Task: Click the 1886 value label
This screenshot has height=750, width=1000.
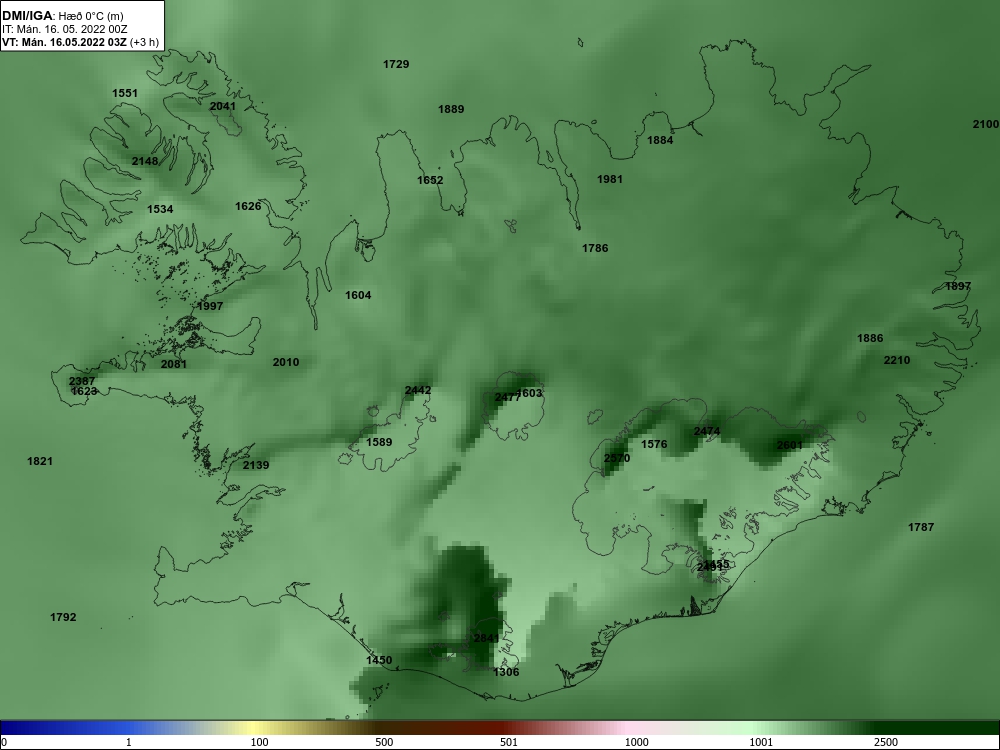Action: [x=870, y=338]
